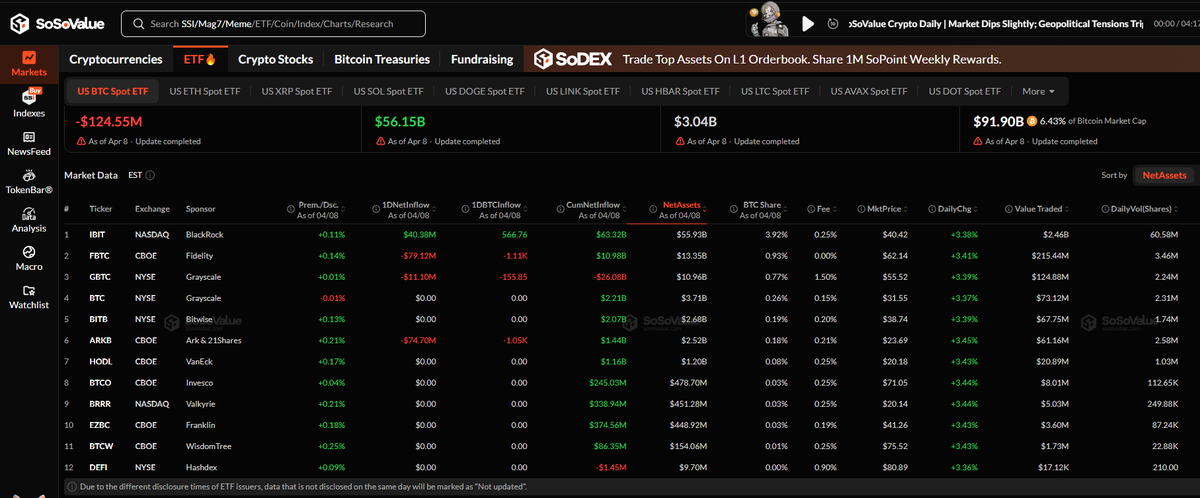The image size is (1200, 498).
Task: Select the US ETH Spot ETF tab
Action: pyautogui.click(x=205, y=91)
